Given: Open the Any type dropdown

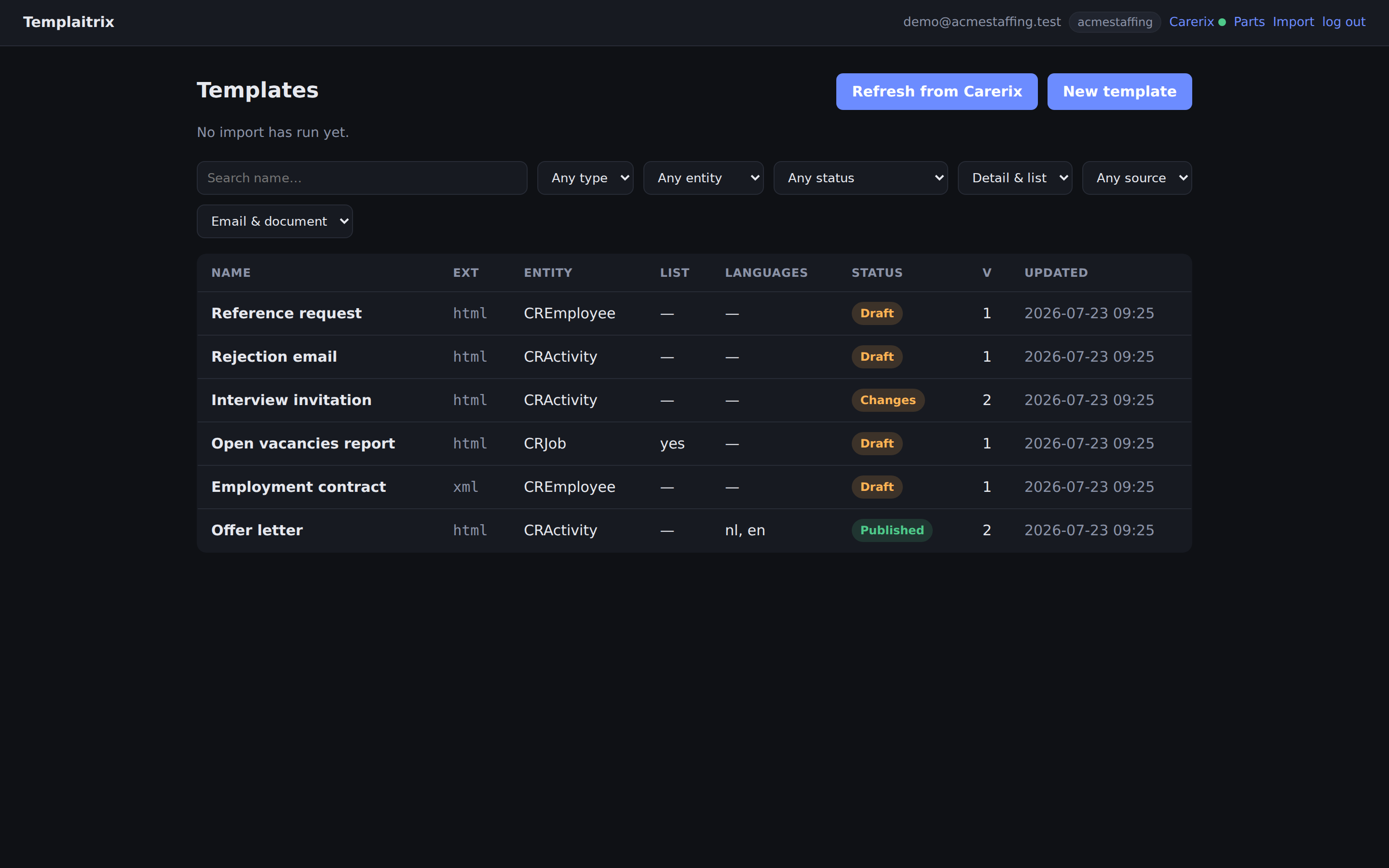Looking at the screenshot, I should pyautogui.click(x=585, y=178).
